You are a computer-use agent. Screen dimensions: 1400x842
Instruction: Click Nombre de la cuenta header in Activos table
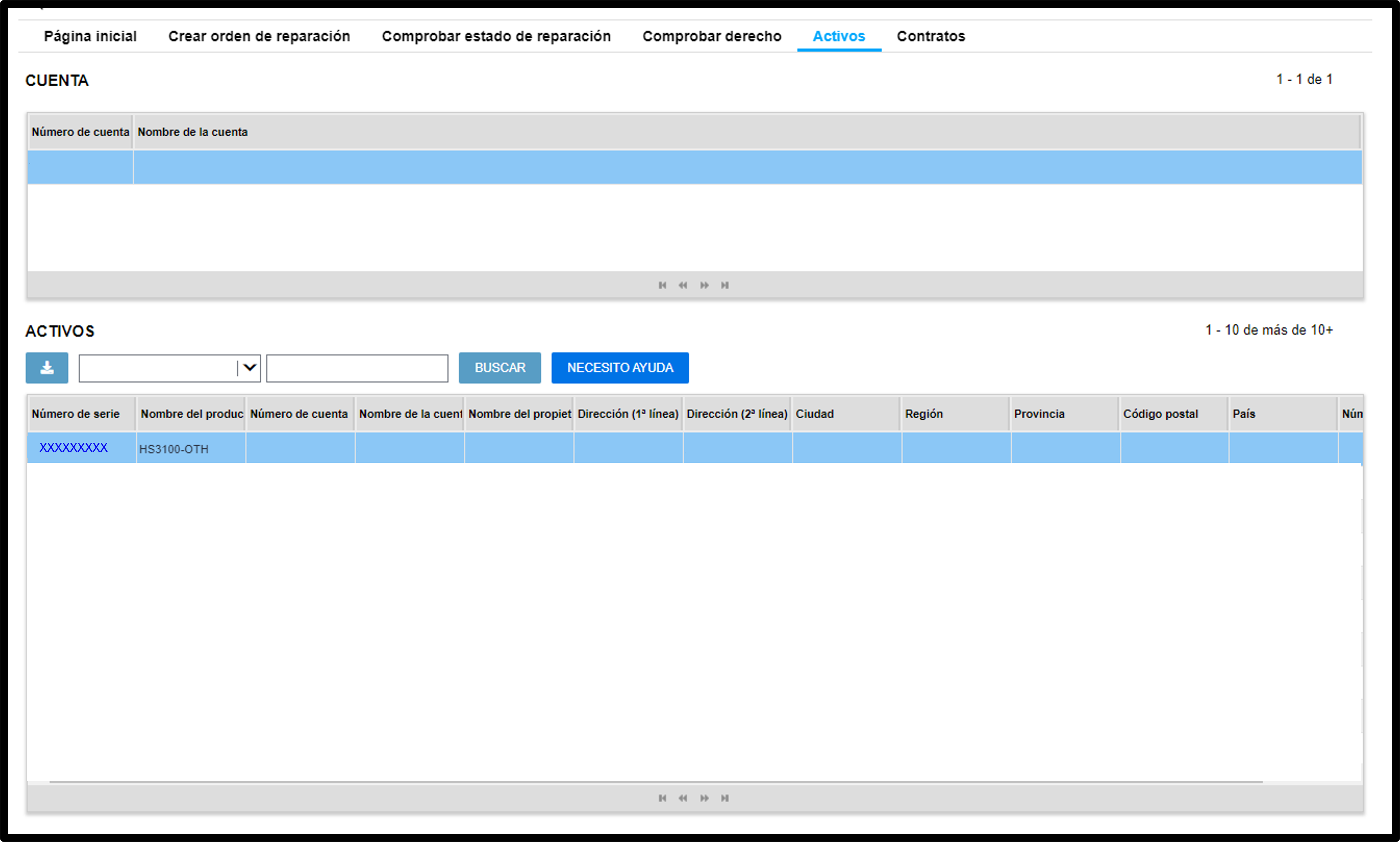coord(410,414)
